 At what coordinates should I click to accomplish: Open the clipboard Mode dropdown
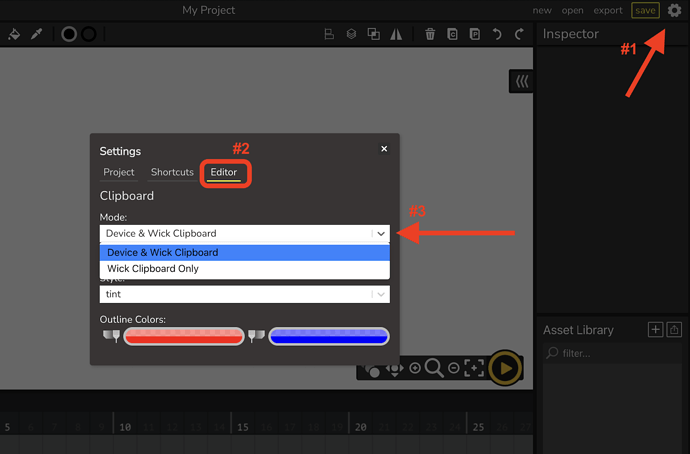click(x=245, y=234)
